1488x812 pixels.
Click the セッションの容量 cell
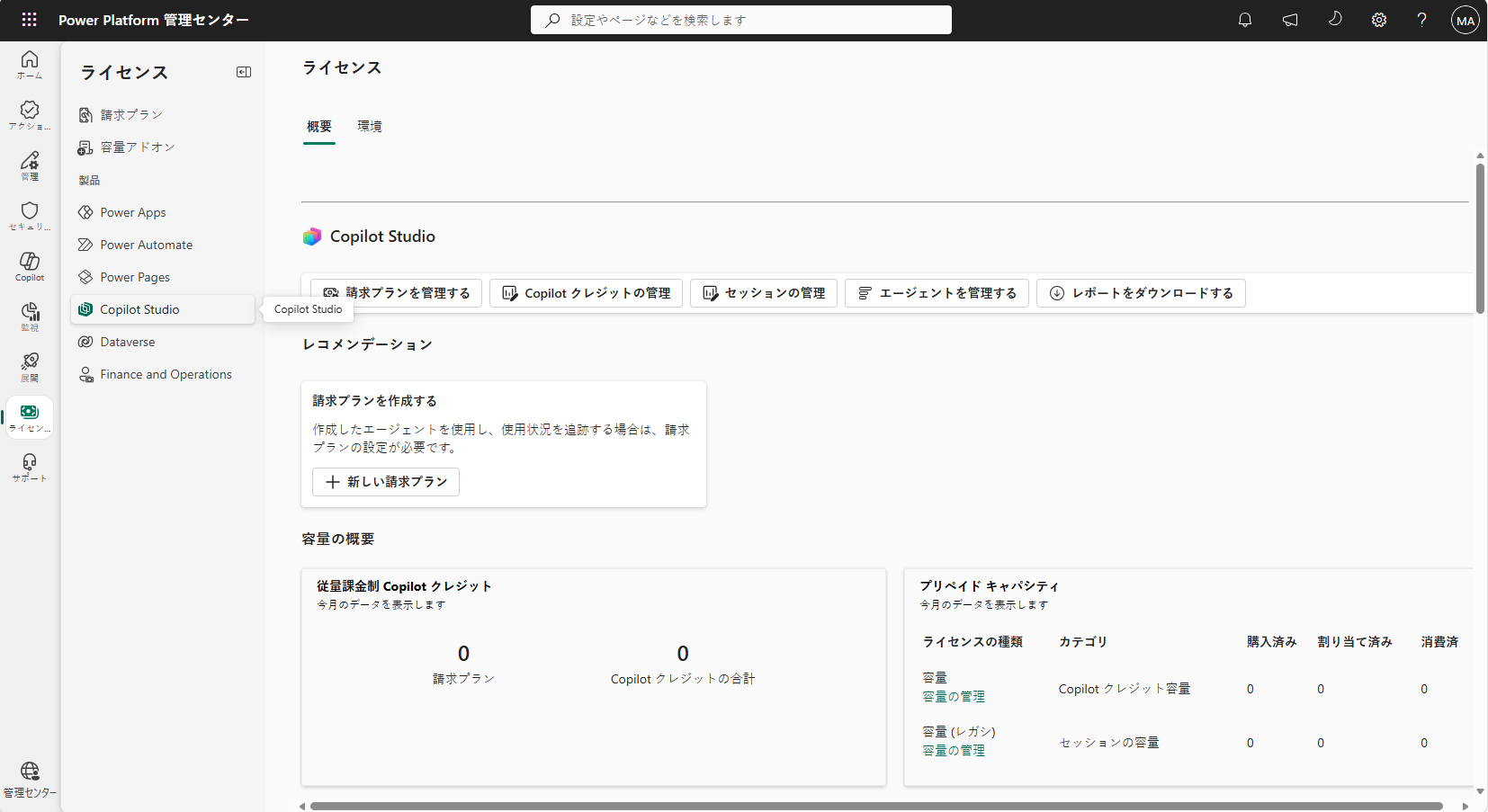(1109, 744)
